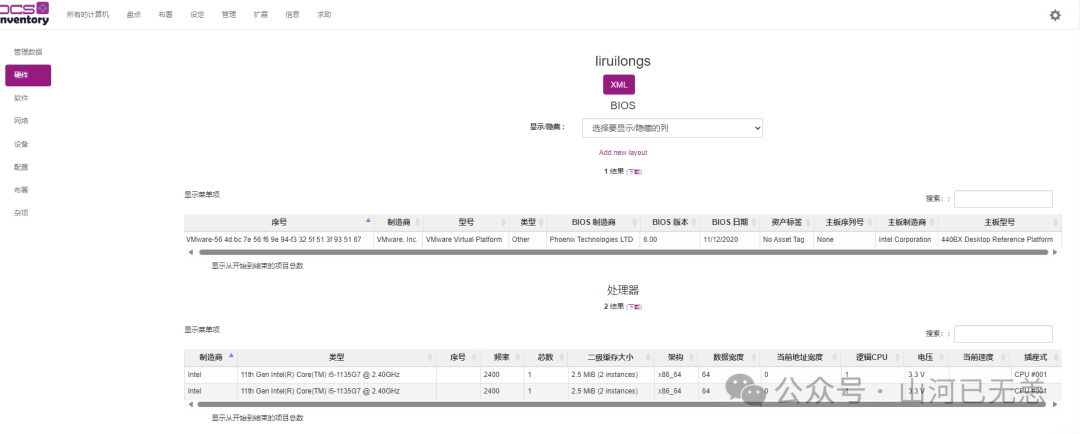This screenshot has height=434, width=1080.
Task: Sort by 主板制造商 column arrows
Action: (x=931, y=223)
